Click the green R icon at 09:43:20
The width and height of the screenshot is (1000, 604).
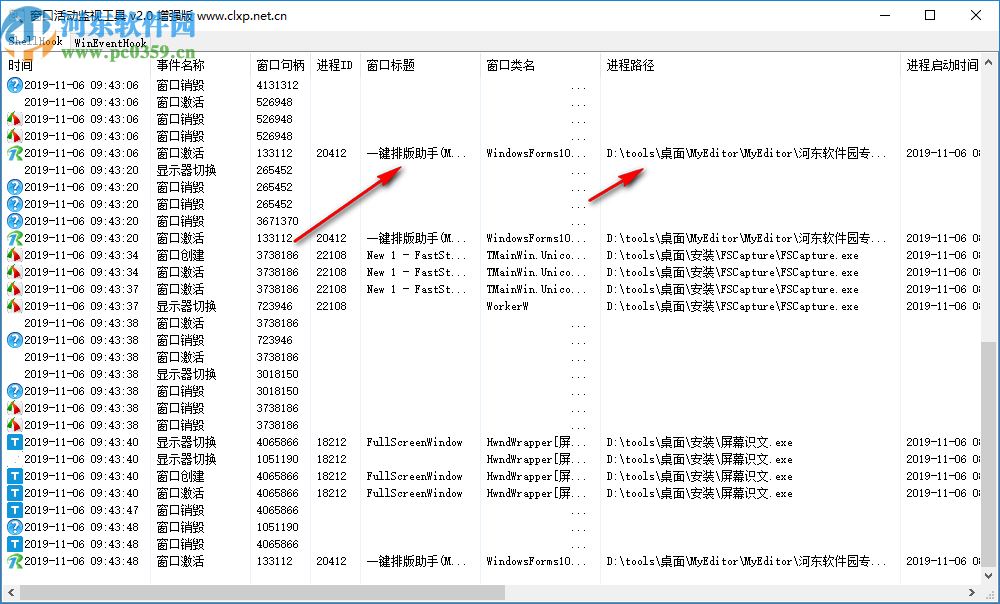point(14,238)
